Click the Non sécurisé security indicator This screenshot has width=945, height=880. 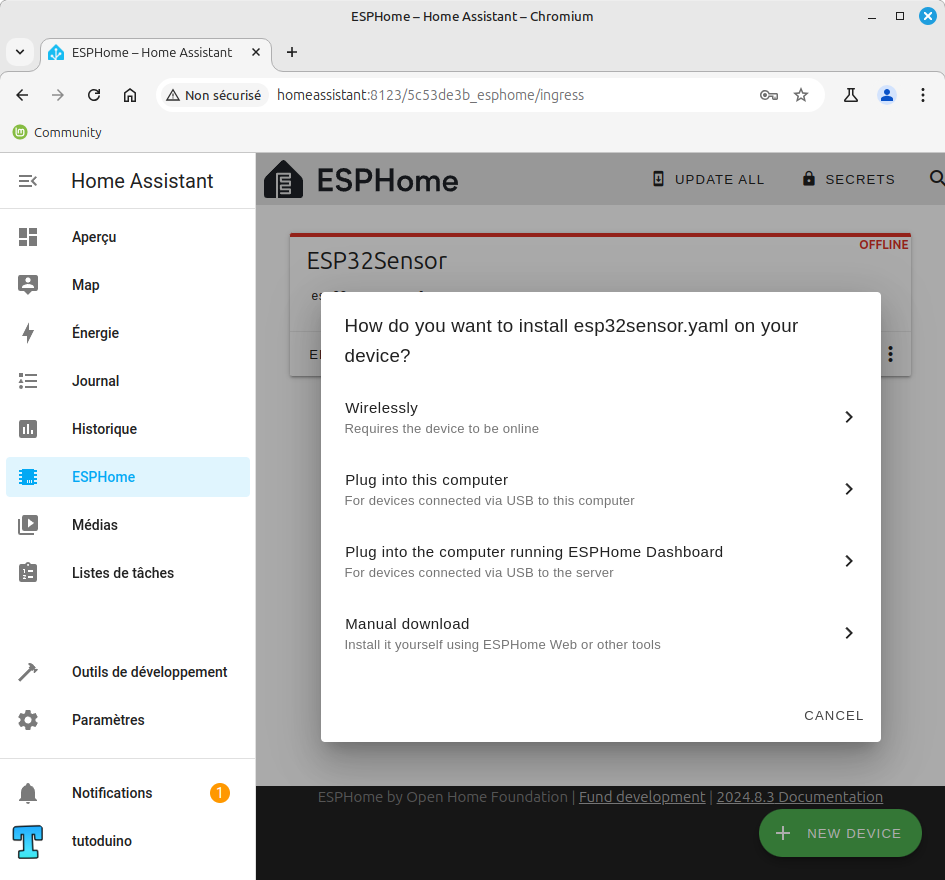point(214,95)
